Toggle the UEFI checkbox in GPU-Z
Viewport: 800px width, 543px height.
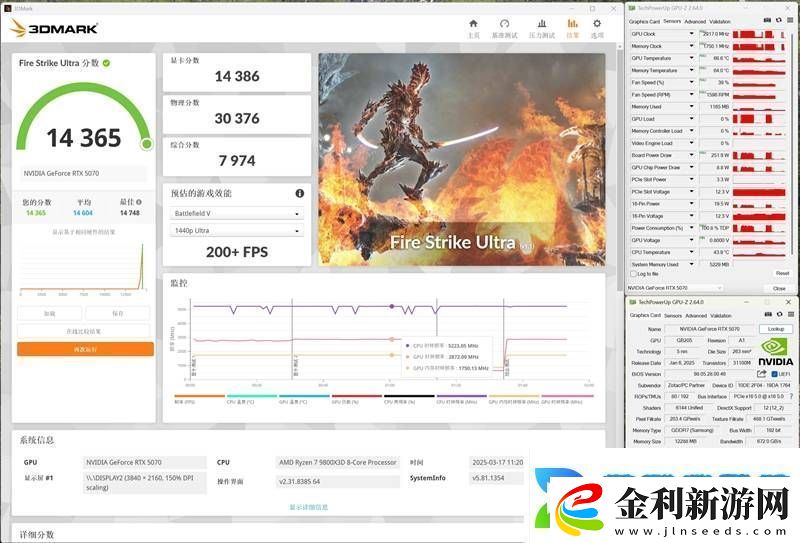774,374
